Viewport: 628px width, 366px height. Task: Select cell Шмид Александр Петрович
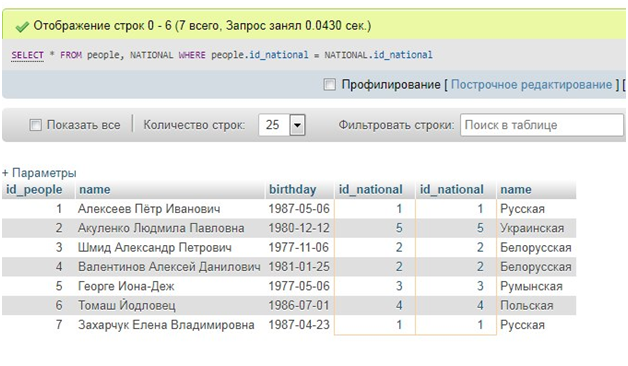tap(155, 247)
